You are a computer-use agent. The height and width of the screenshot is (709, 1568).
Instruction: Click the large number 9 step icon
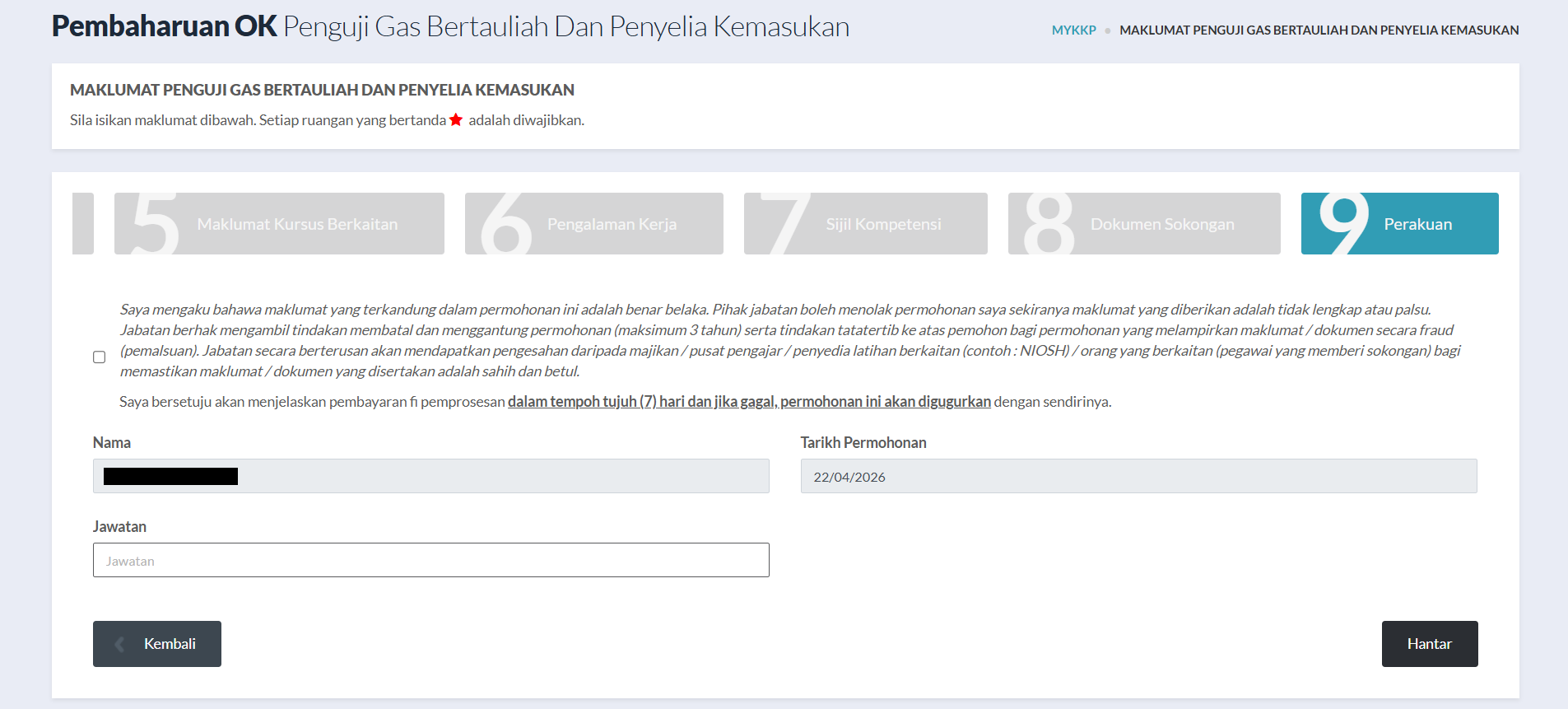1343,222
